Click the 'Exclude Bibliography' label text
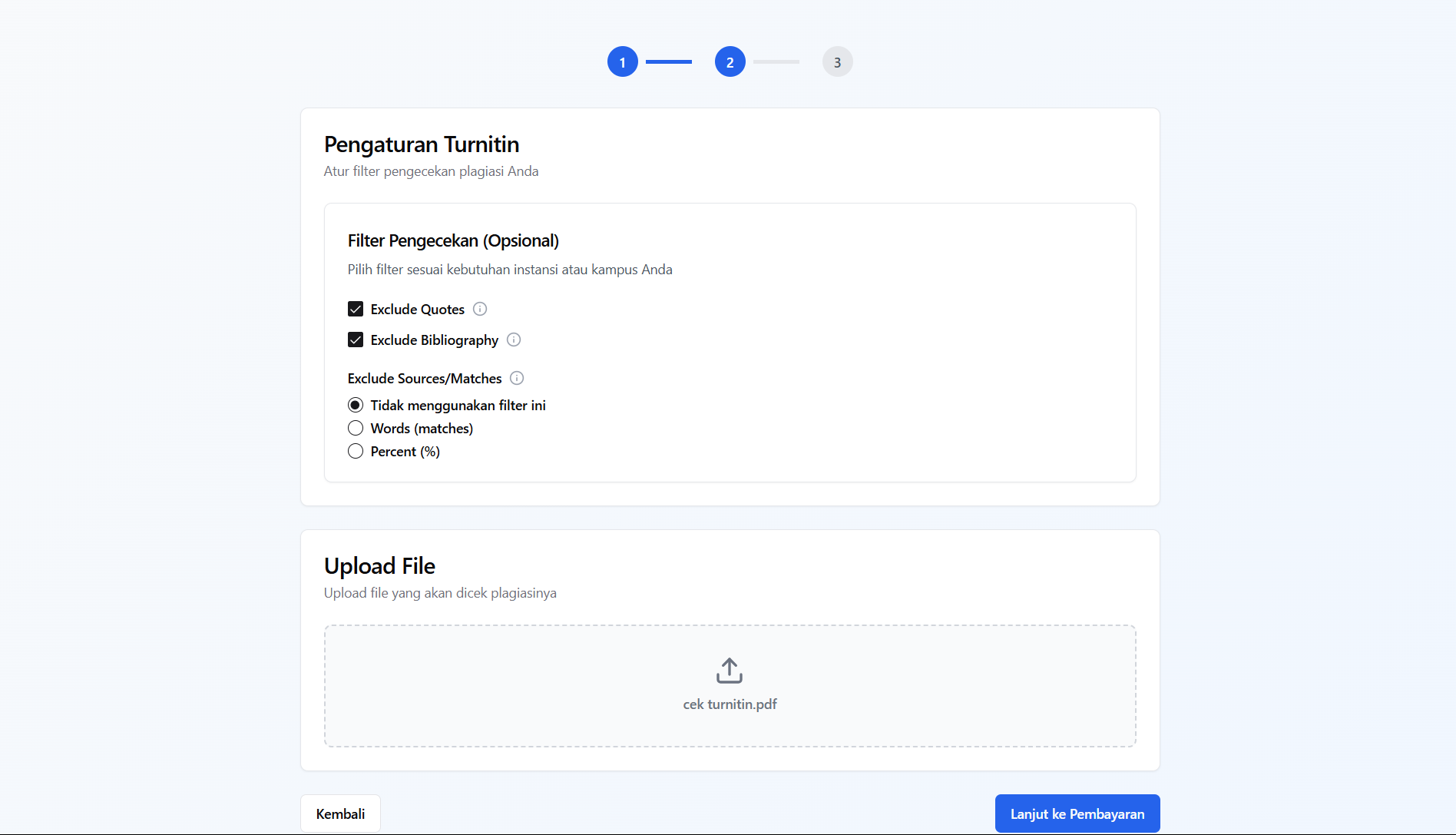The width and height of the screenshot is (1456, 835). click(x=434, y=340)
